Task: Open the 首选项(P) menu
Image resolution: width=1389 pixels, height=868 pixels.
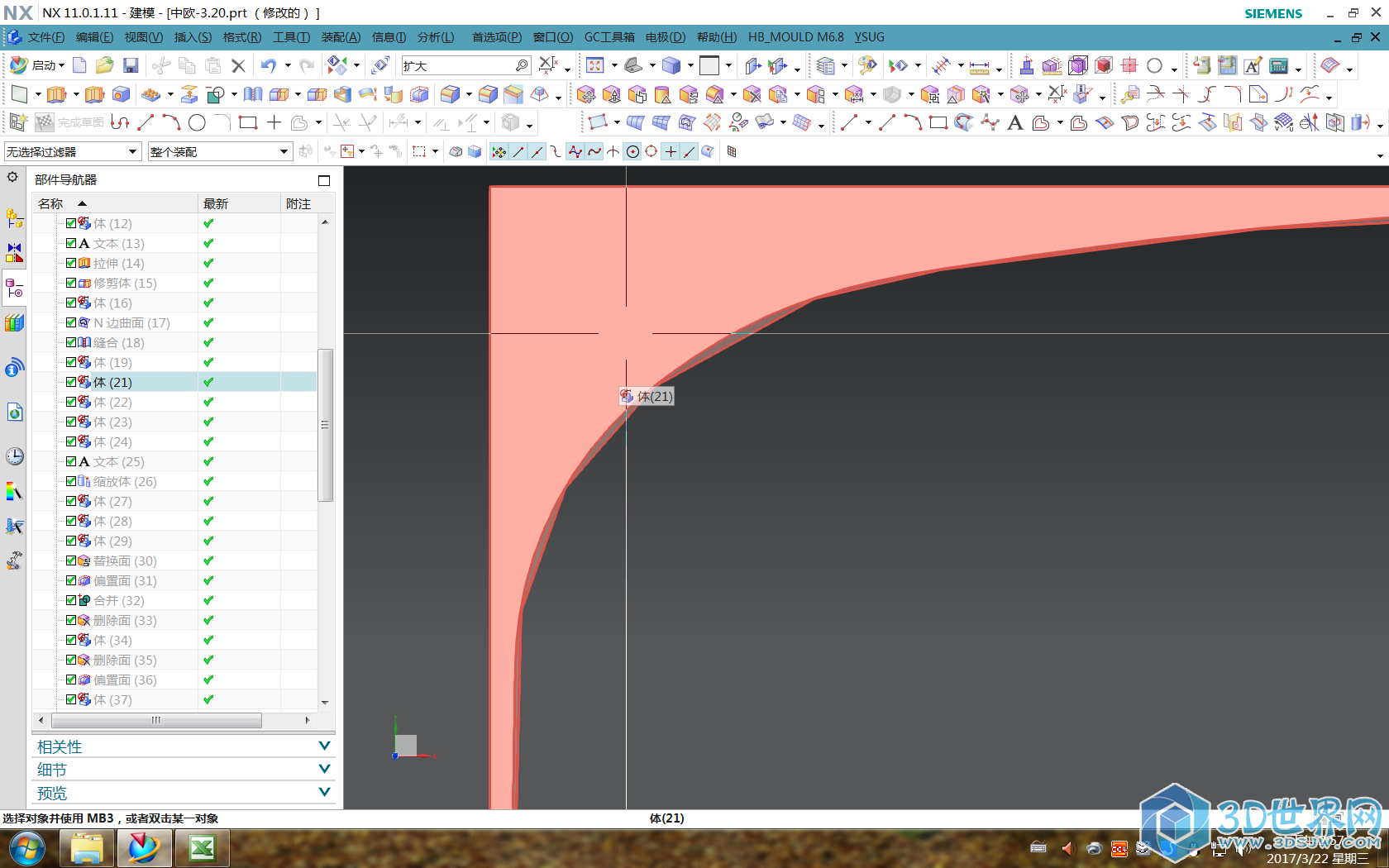Action: pos(497,37)
